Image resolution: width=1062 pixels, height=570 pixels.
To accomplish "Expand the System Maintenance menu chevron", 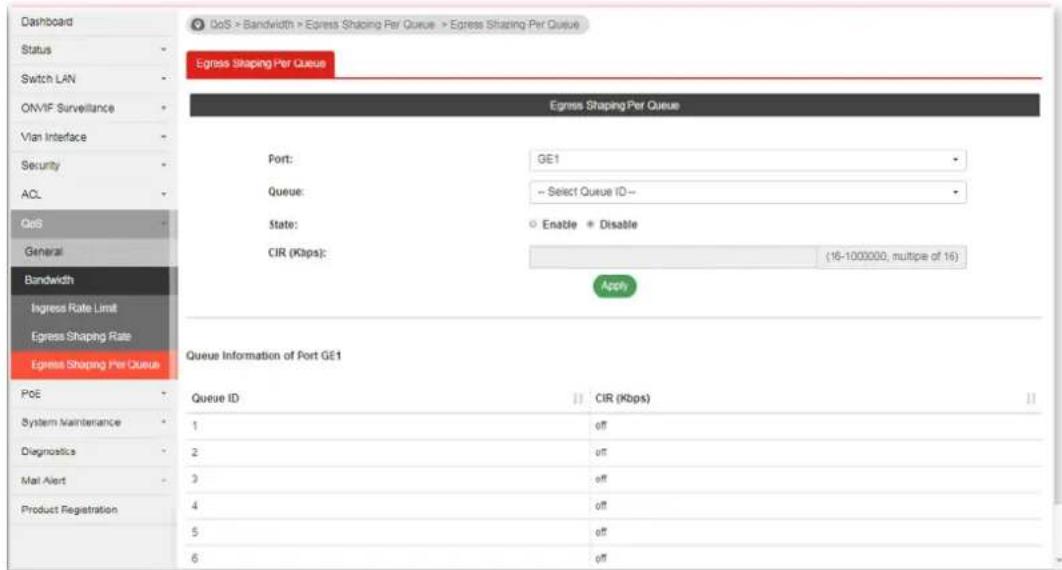I will 163,422.
